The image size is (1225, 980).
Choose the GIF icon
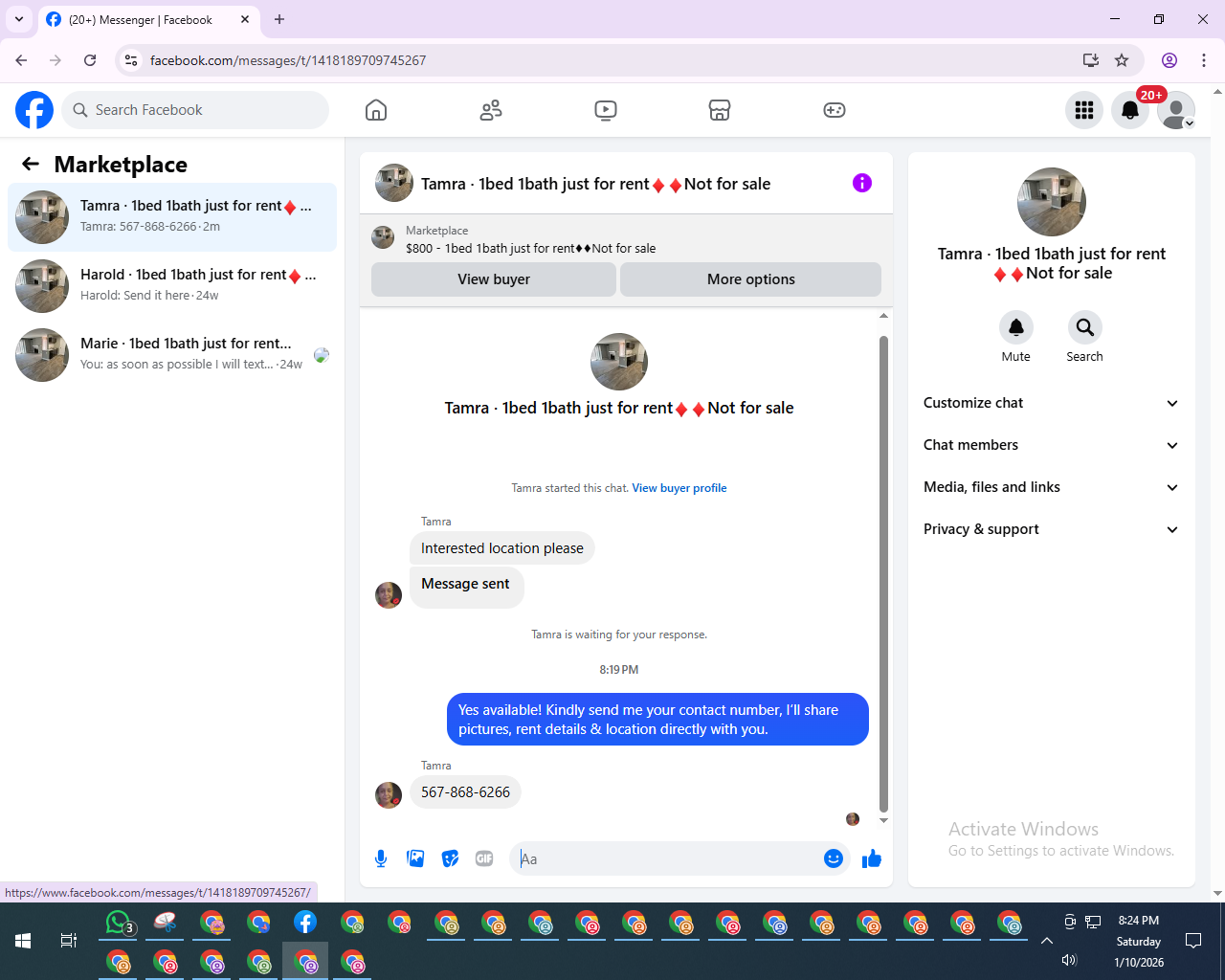[484, 858]
